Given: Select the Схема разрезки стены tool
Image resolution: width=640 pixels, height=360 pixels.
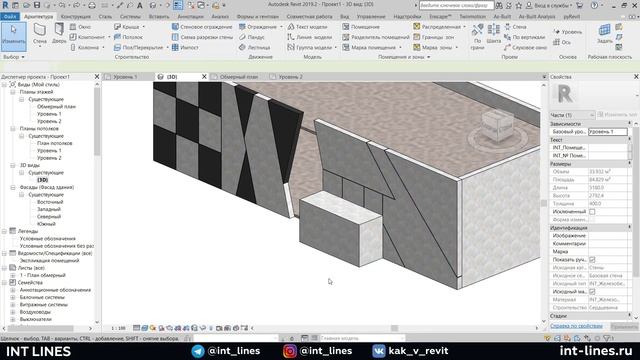Looking at the screenshot, I should click(202, 37).
